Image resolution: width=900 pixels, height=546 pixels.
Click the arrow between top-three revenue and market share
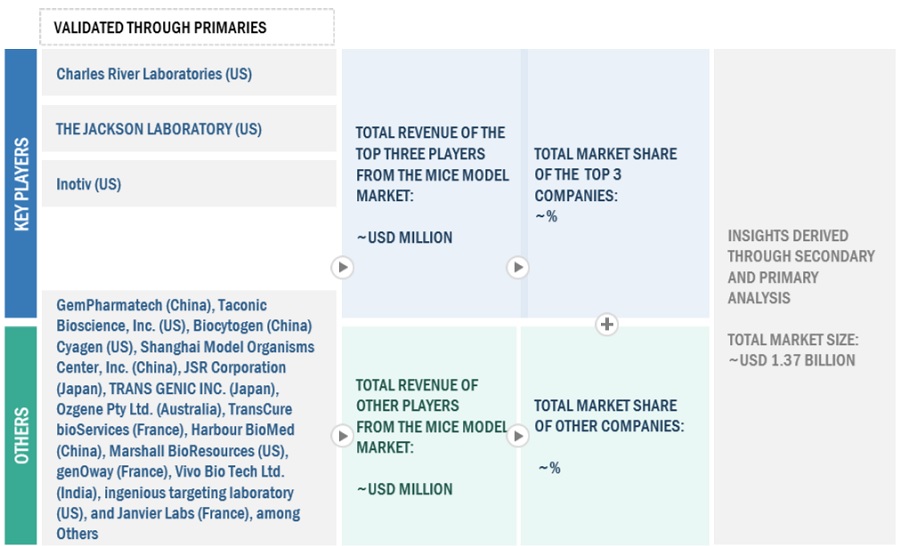click(518, 267)
